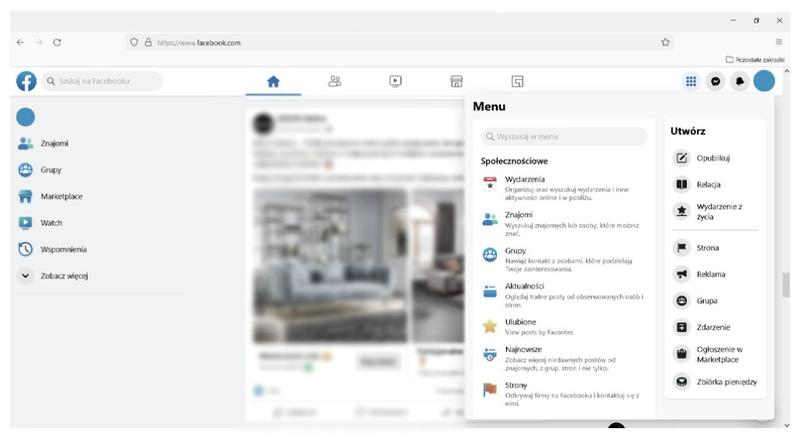The width and height of the screenshot is (800, 439).
Task: Click the shield tracking protection icon
Action: [x=134, y=42]
